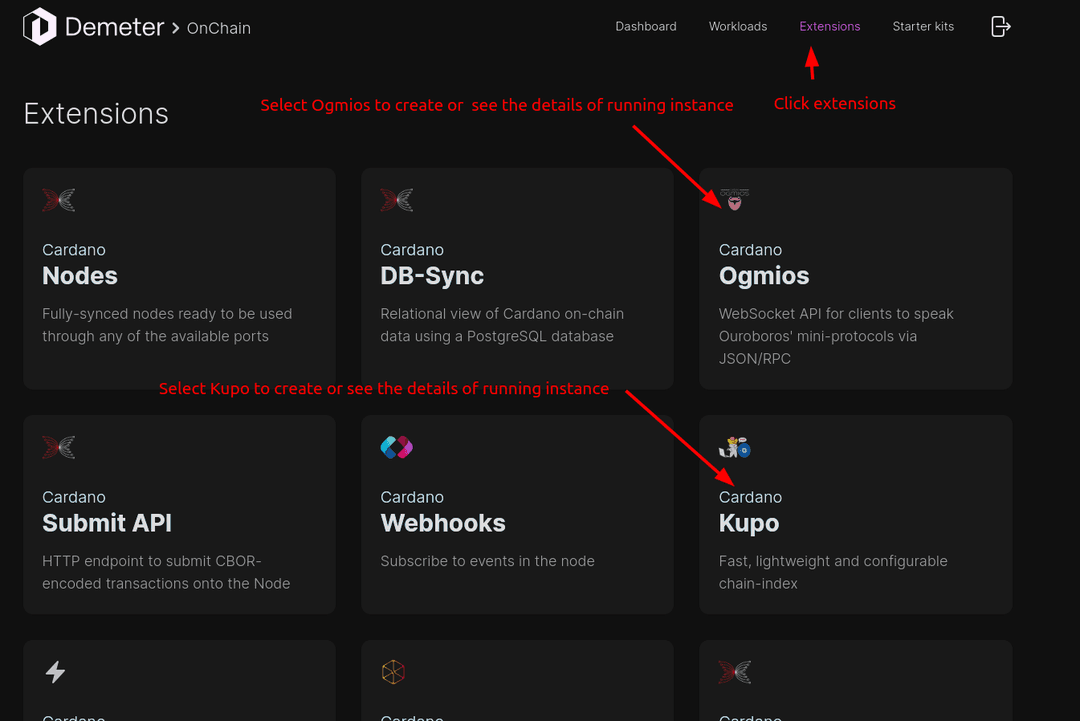
Task: Click 'Fast, lightweight and configurable' description
Action: click(833, 561)
